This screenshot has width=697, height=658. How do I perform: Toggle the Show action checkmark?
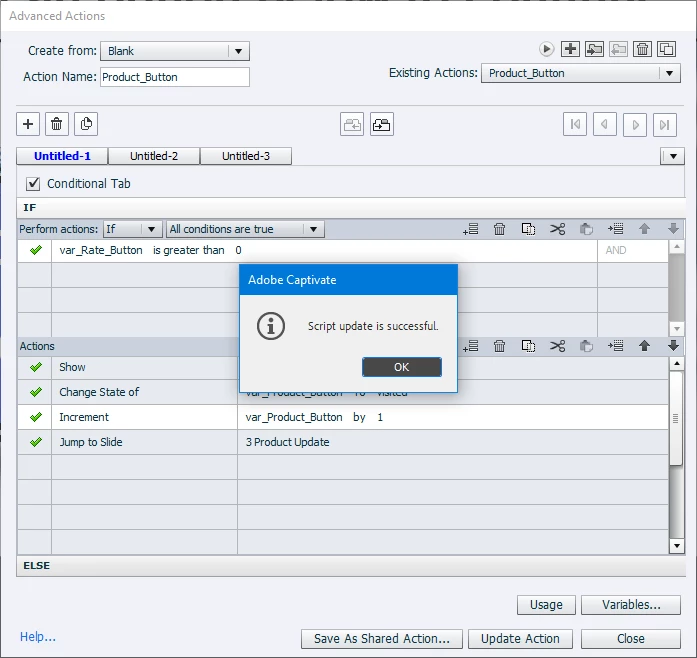point(36,367)
